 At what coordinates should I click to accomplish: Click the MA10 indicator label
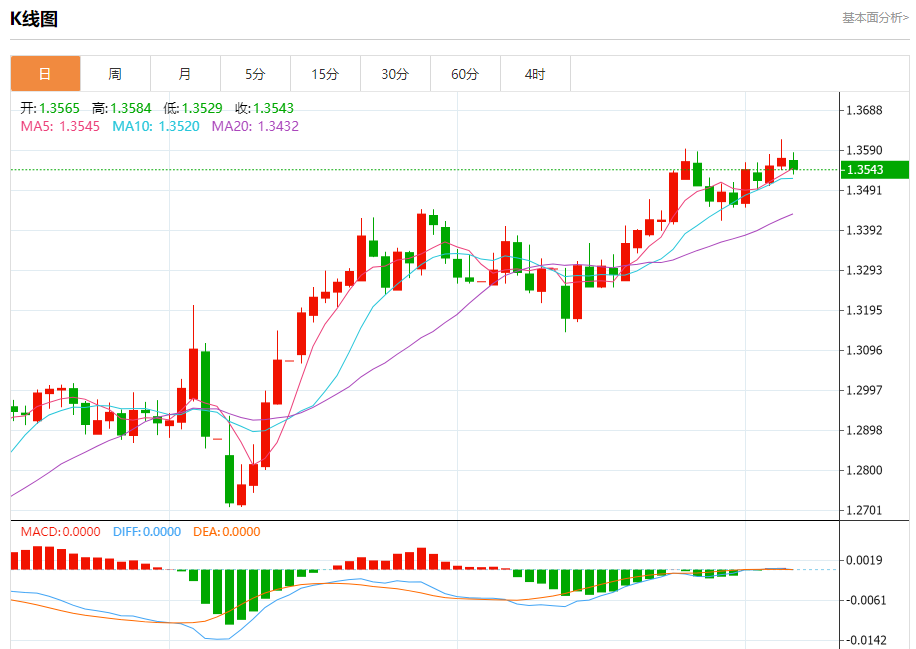[x=156, y=126]
